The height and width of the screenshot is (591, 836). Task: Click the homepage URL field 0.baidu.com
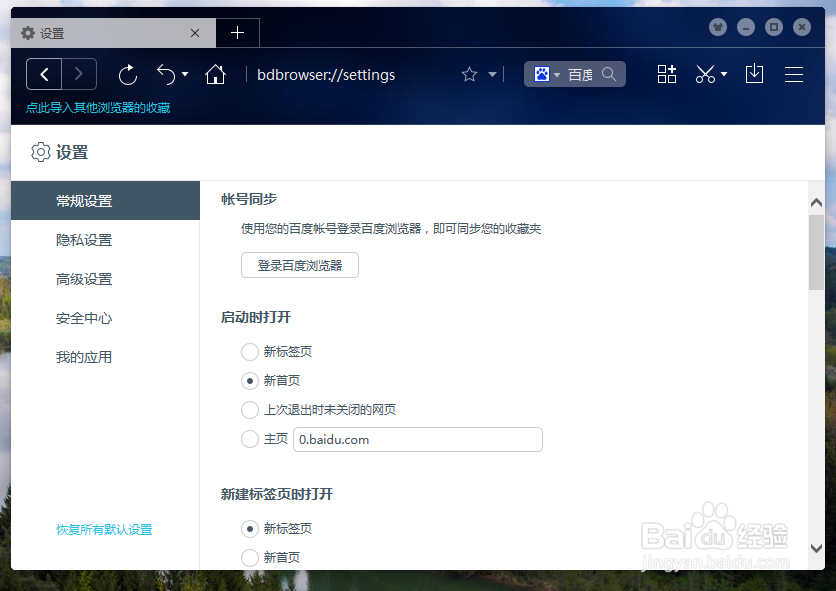pyautogui.click(x=418, y=440)
